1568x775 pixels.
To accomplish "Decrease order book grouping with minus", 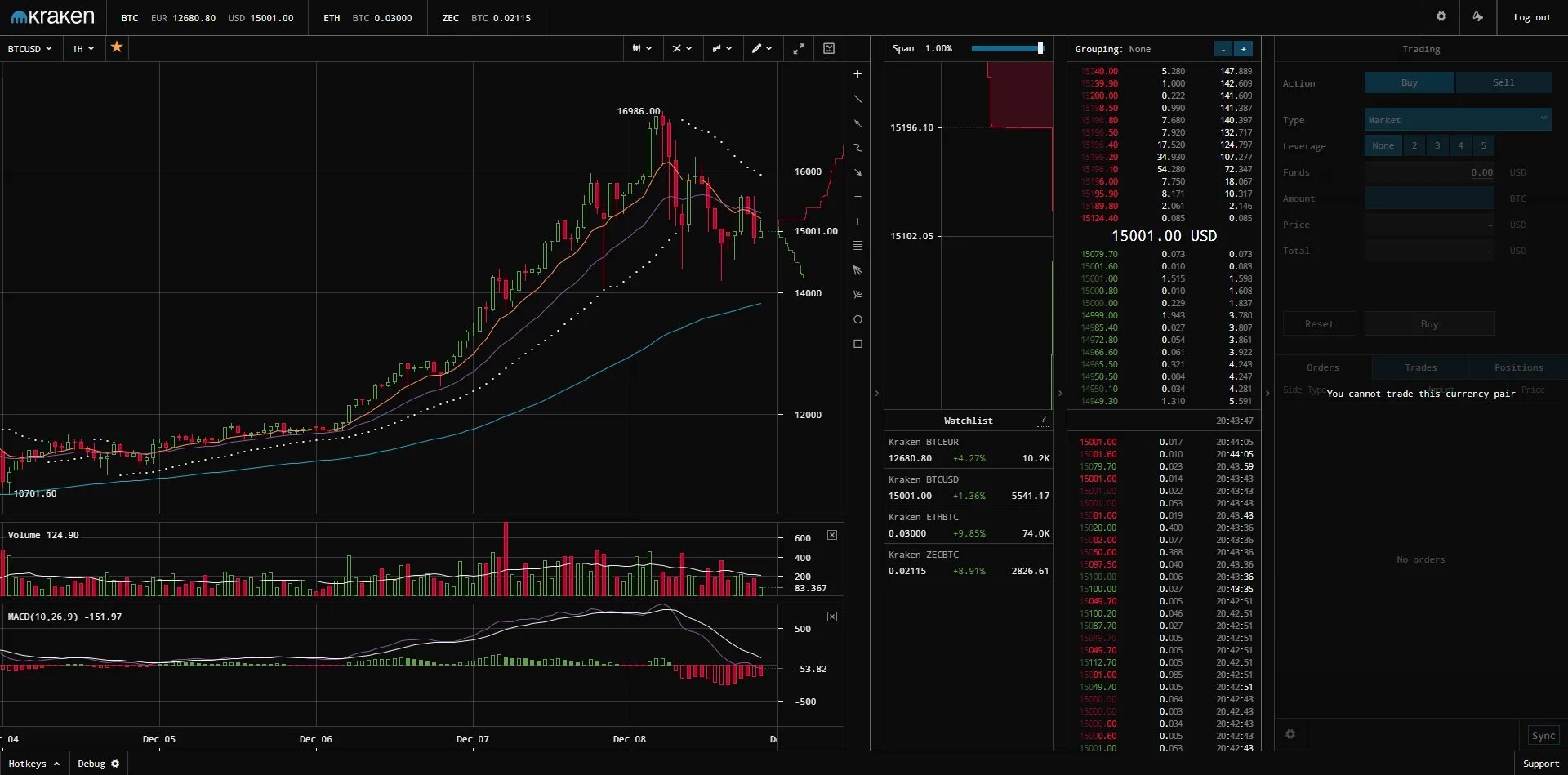I will pyautogui.click(x=1223, y=49).
